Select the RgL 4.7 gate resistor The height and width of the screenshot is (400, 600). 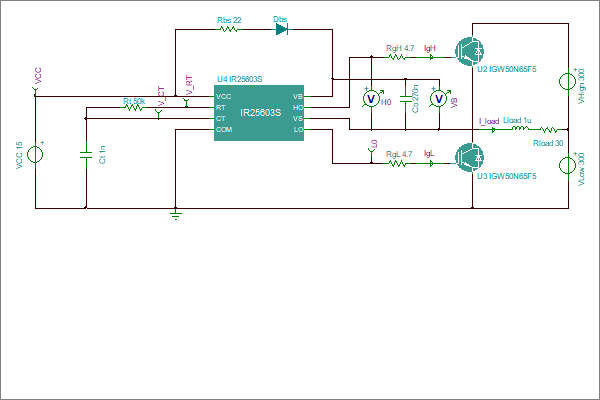coord(397,163)
